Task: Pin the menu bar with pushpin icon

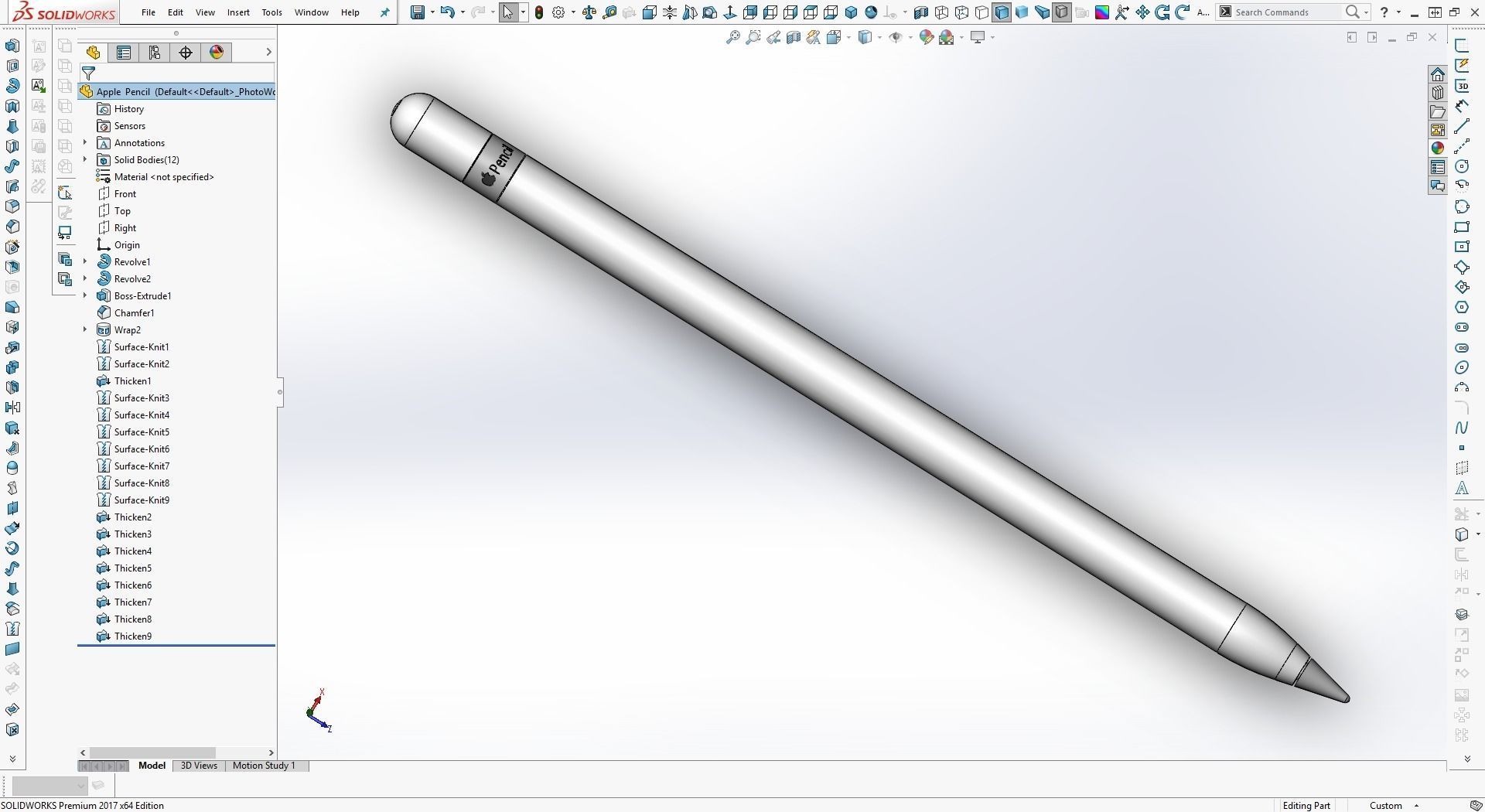Action: click(384, 12)
